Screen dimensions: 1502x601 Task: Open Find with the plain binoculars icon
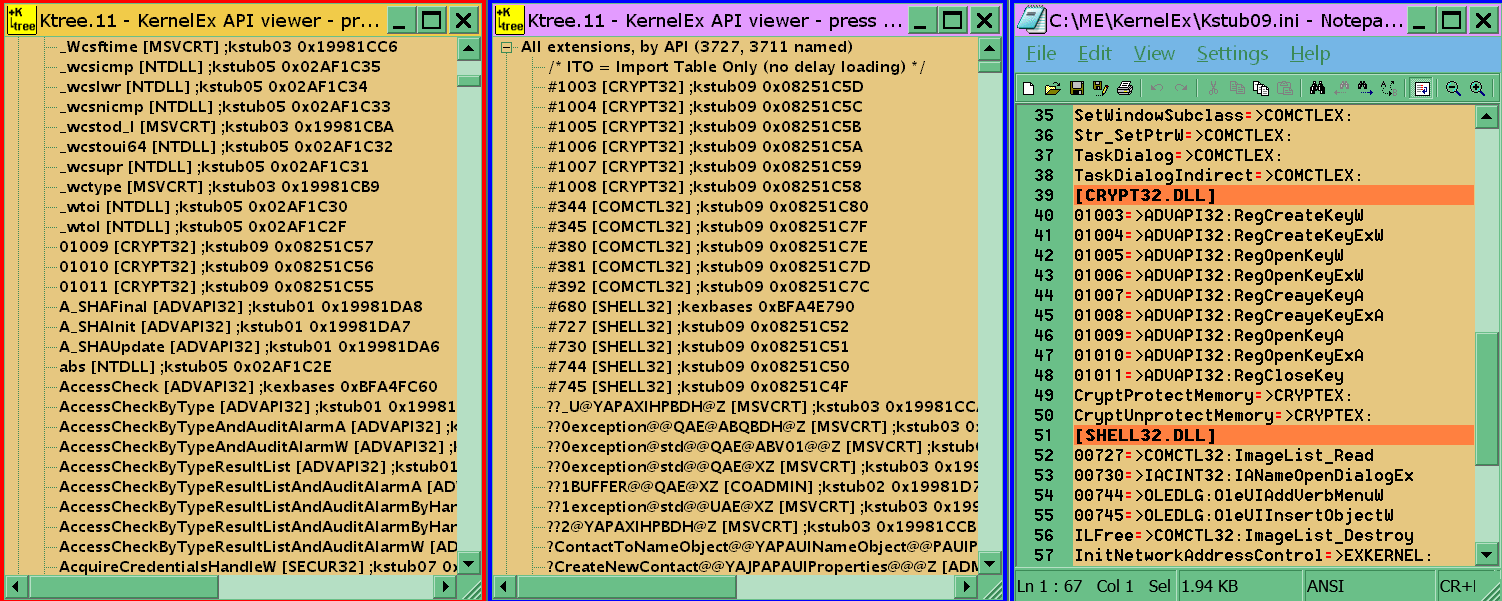1317,88
